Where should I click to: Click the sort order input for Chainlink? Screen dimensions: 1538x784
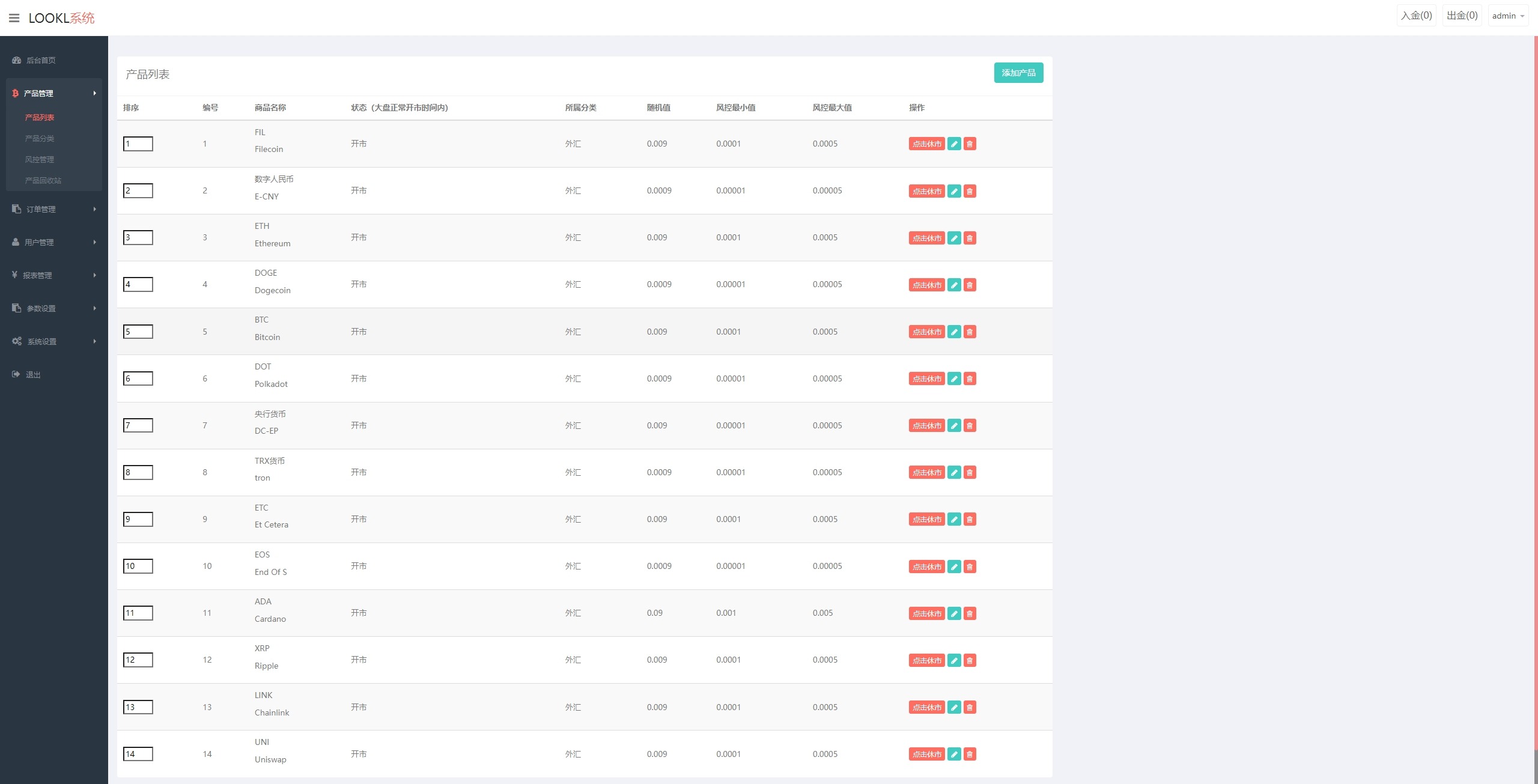(138, 707)
